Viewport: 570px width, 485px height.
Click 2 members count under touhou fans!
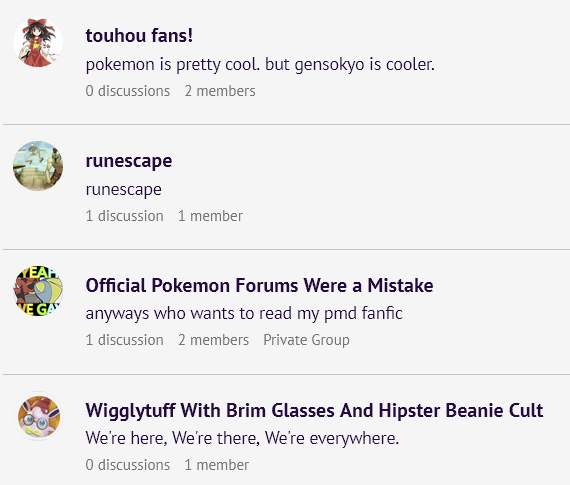220,91
